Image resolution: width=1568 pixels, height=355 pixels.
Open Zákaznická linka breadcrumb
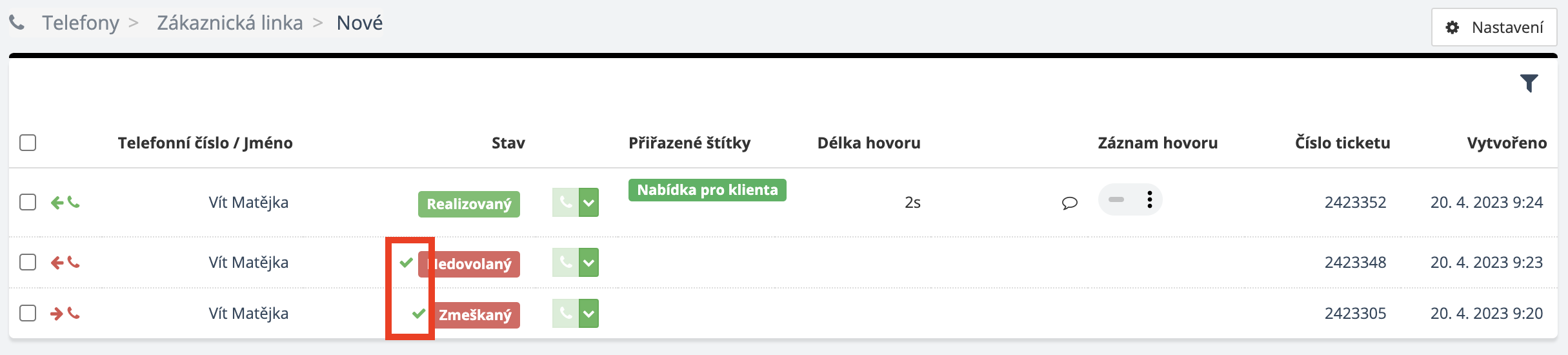[x=230, y=23]
